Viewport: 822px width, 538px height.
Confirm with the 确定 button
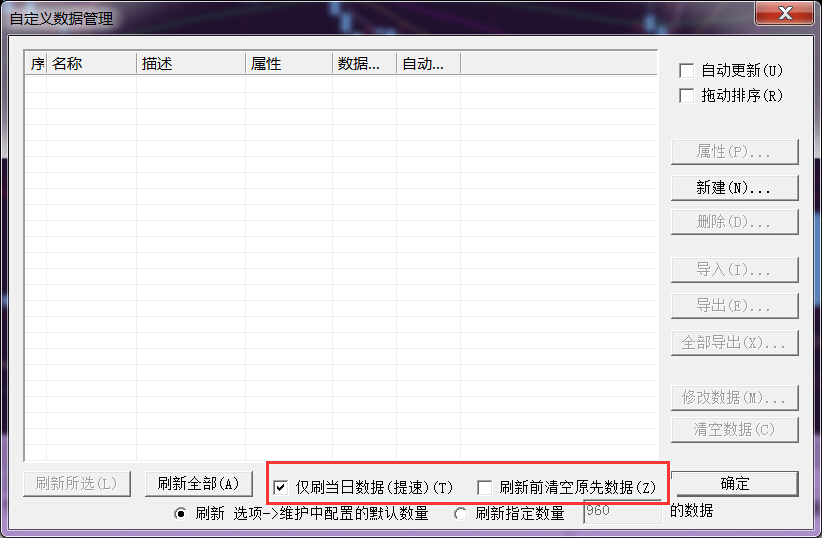point(734,483)
